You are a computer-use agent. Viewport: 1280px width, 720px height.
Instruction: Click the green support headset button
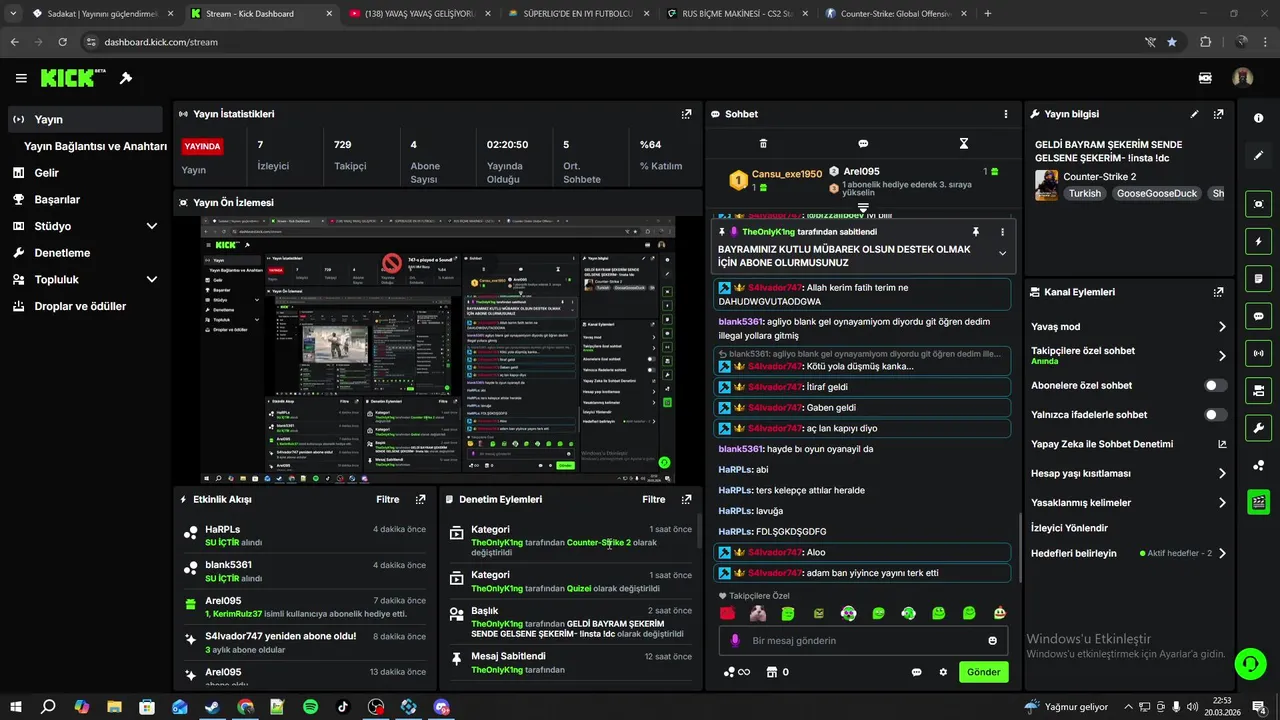tap(1249, 662)
